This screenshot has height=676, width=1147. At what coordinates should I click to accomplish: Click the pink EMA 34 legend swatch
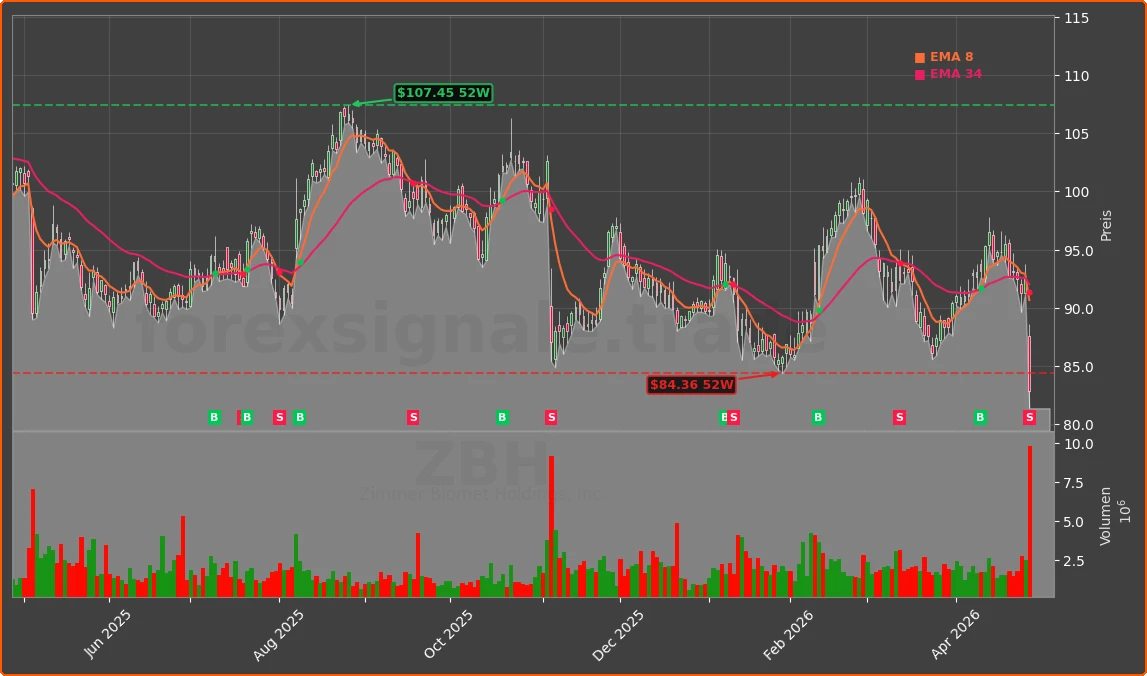click(x=920, y=75)
